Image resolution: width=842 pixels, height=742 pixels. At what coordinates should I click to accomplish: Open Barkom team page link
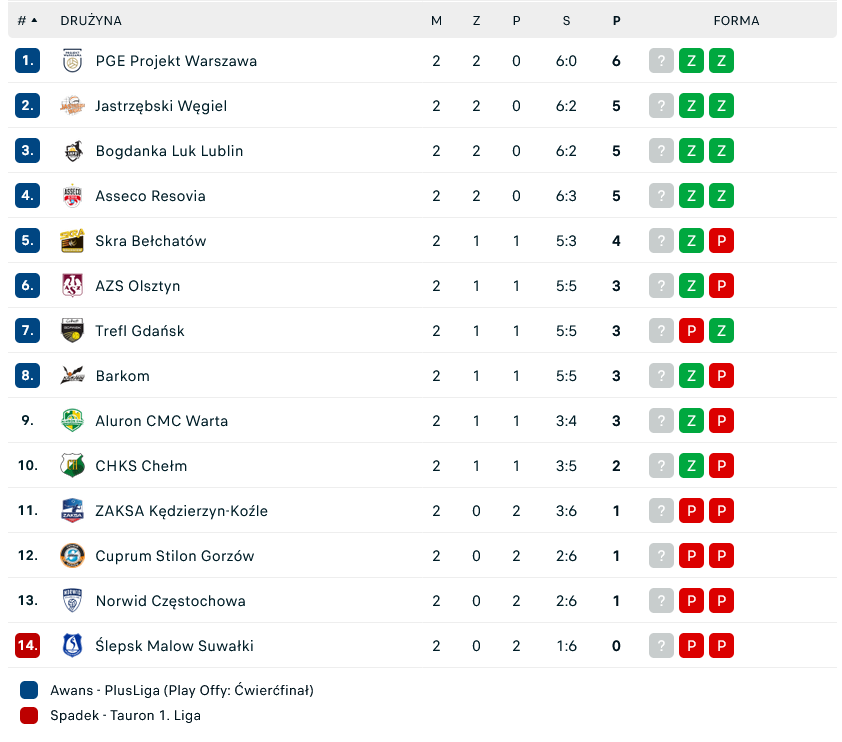pos(122,376)
